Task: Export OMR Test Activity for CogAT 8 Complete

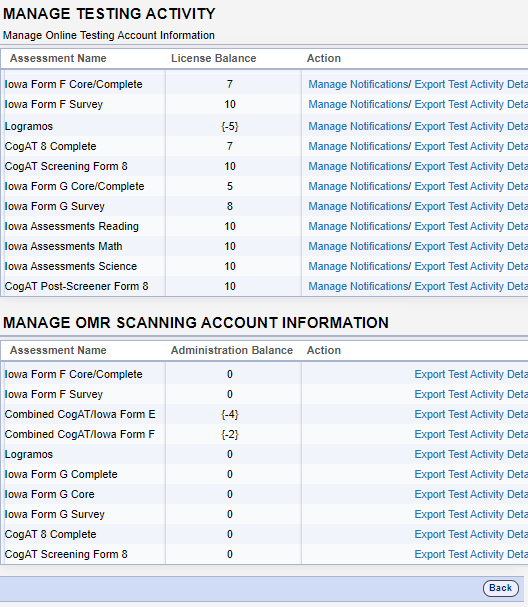Action: pyautogui.click(x=471, y=535)
